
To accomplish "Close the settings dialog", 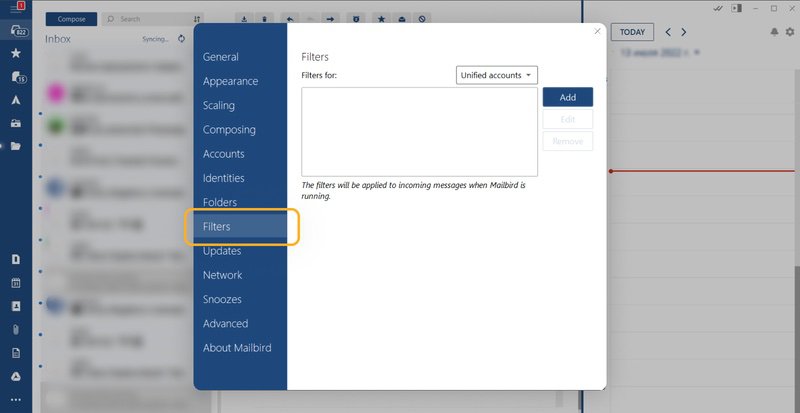I will [597, 31].
